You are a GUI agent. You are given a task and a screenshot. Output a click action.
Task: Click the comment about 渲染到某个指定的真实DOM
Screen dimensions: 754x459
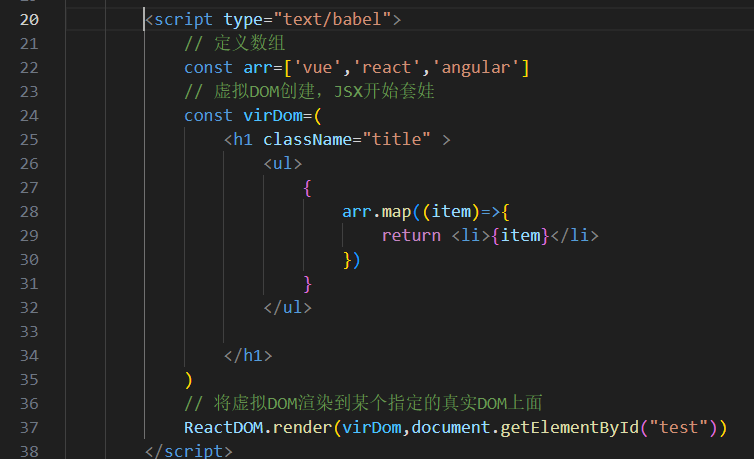(x=364, y=403)
